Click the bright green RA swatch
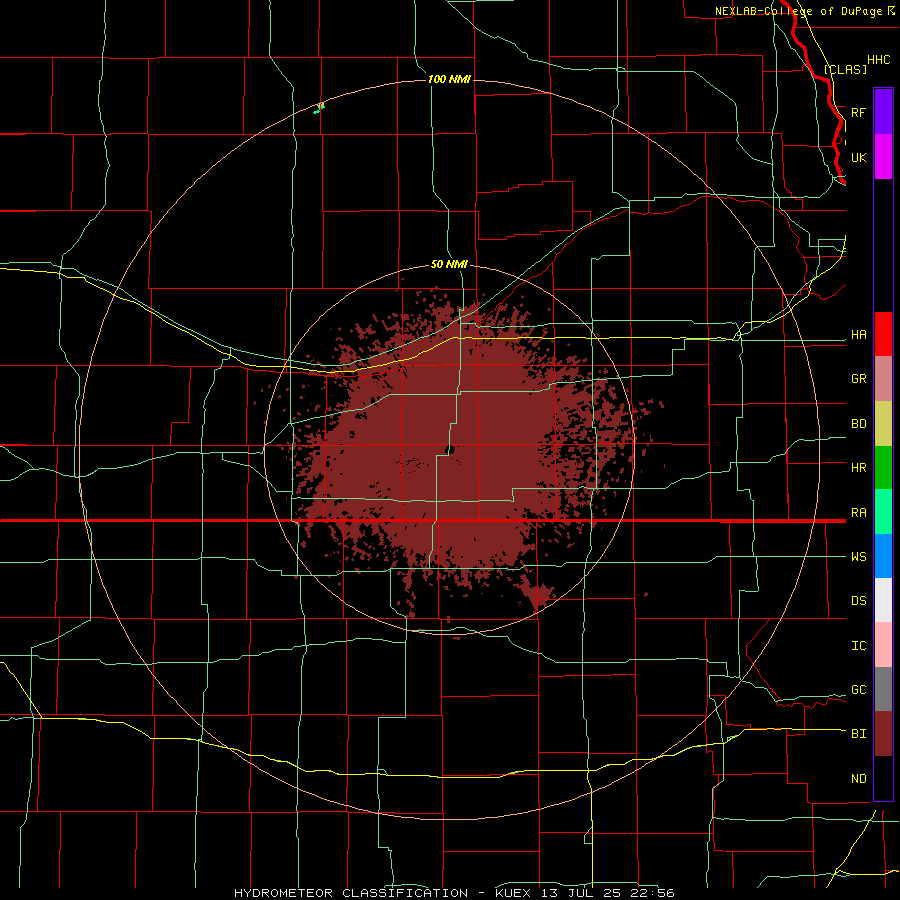900x900 pixels. point(883,512)
